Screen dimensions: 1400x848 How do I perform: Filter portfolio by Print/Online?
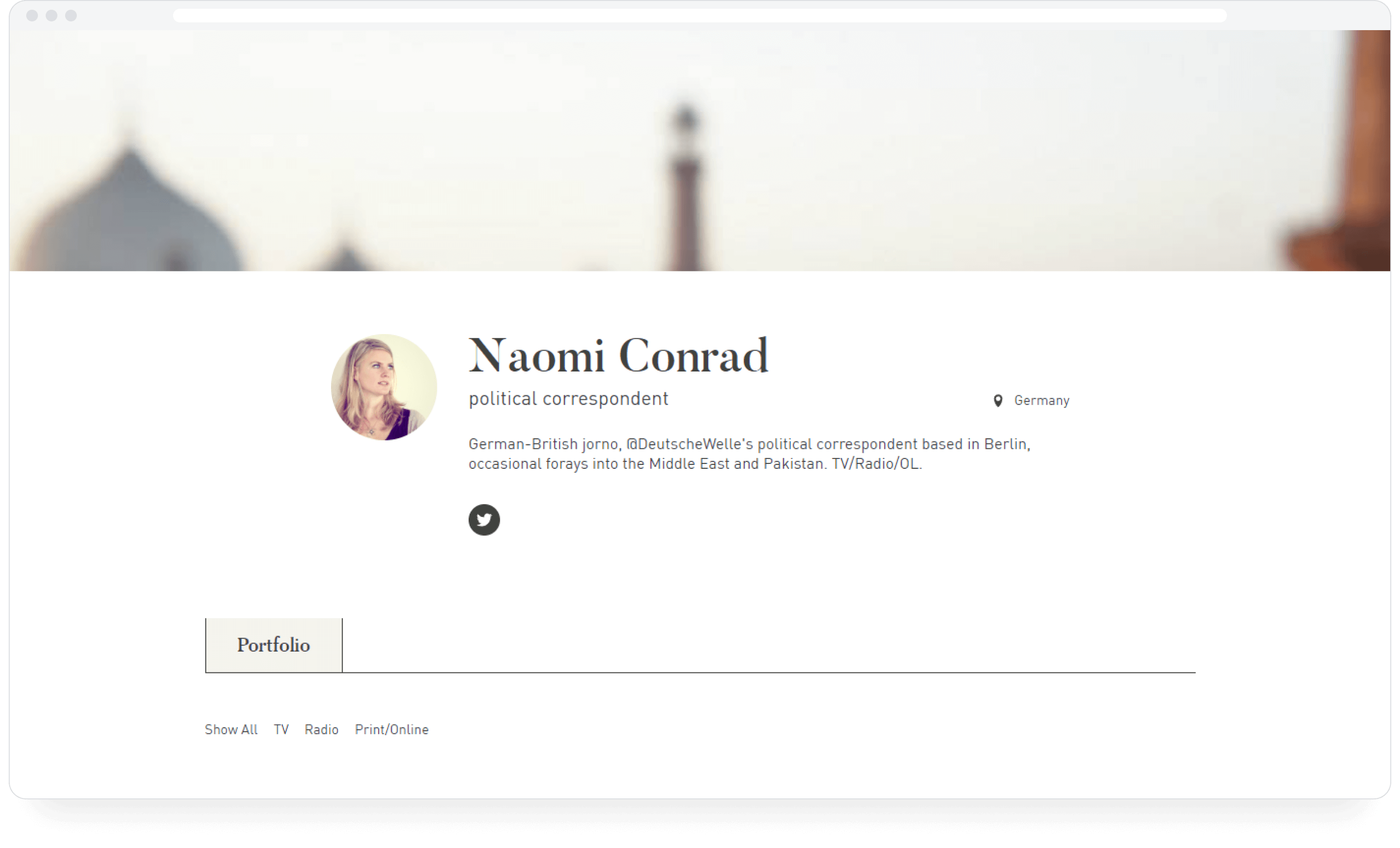click(392, 729)
